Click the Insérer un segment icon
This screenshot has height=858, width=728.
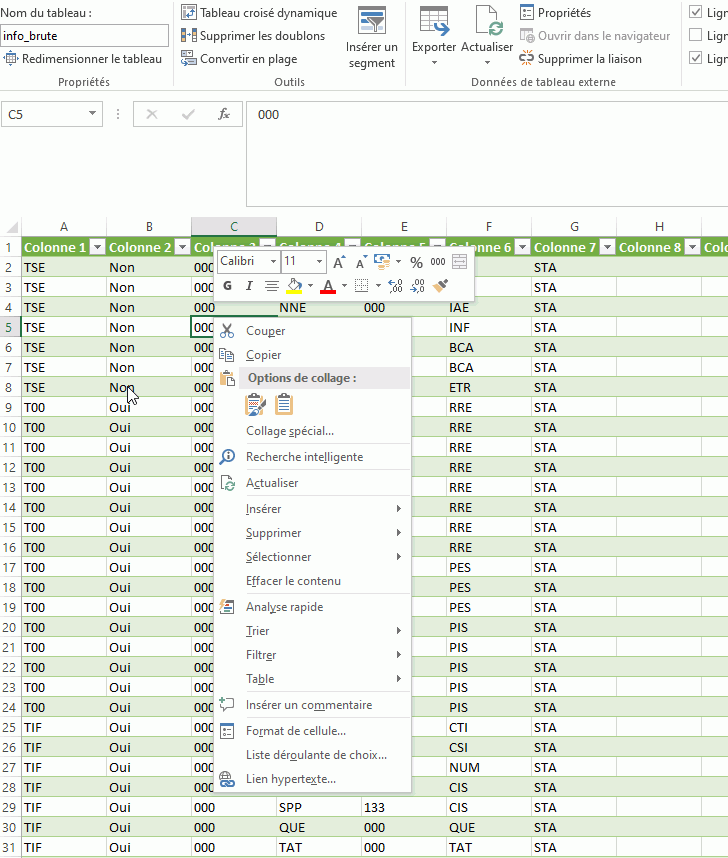372,38
